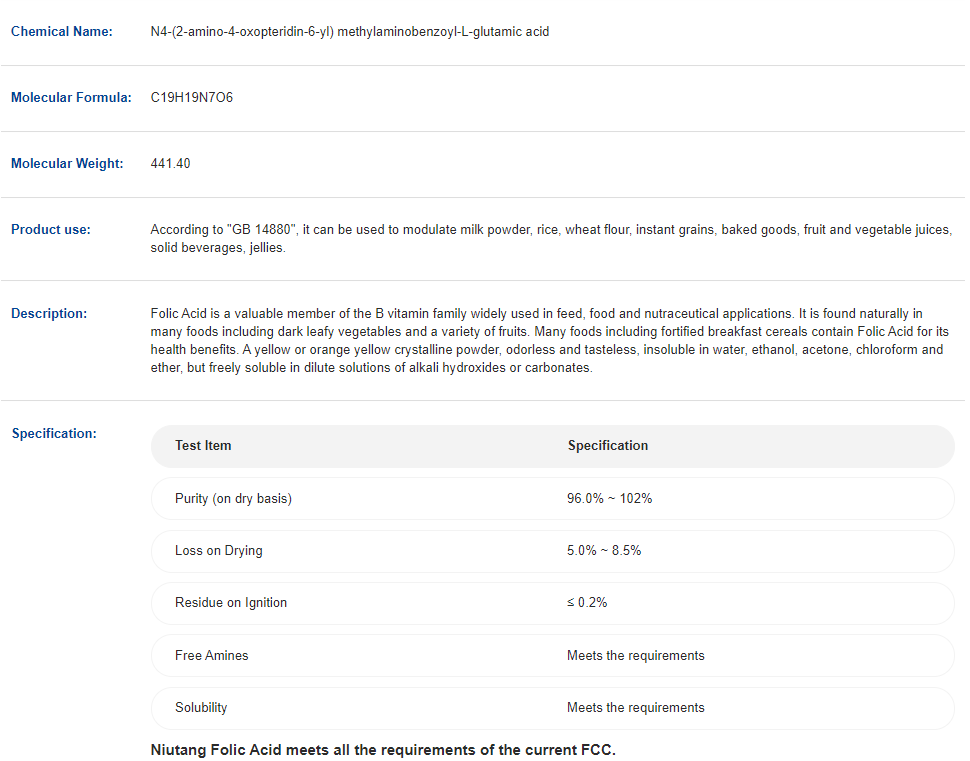Click the GB 14880 product use paragraph
This screenshot has height=761, width=970.
click(x=550, y=238)
